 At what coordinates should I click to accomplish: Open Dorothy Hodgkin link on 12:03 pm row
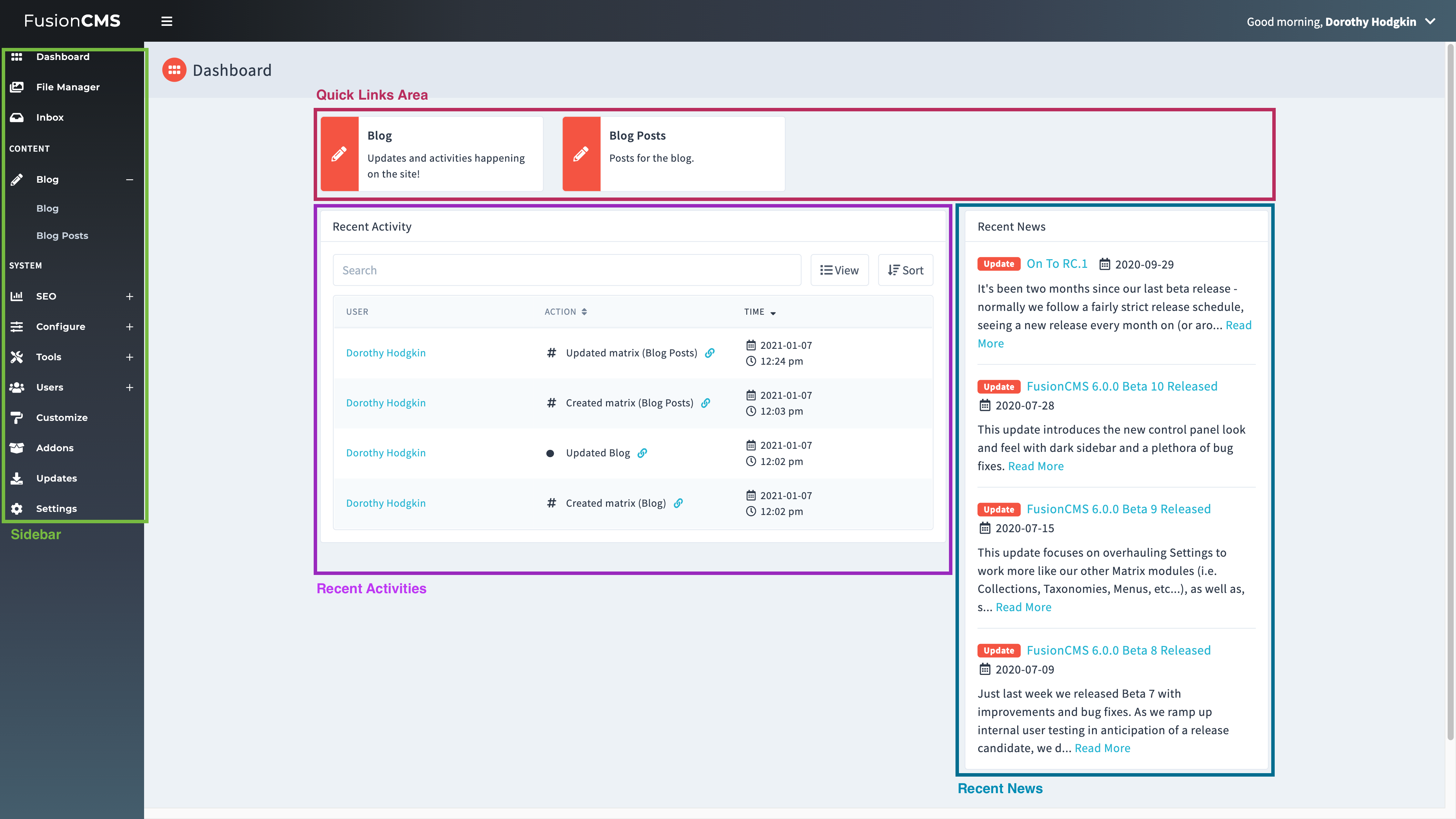386,403
